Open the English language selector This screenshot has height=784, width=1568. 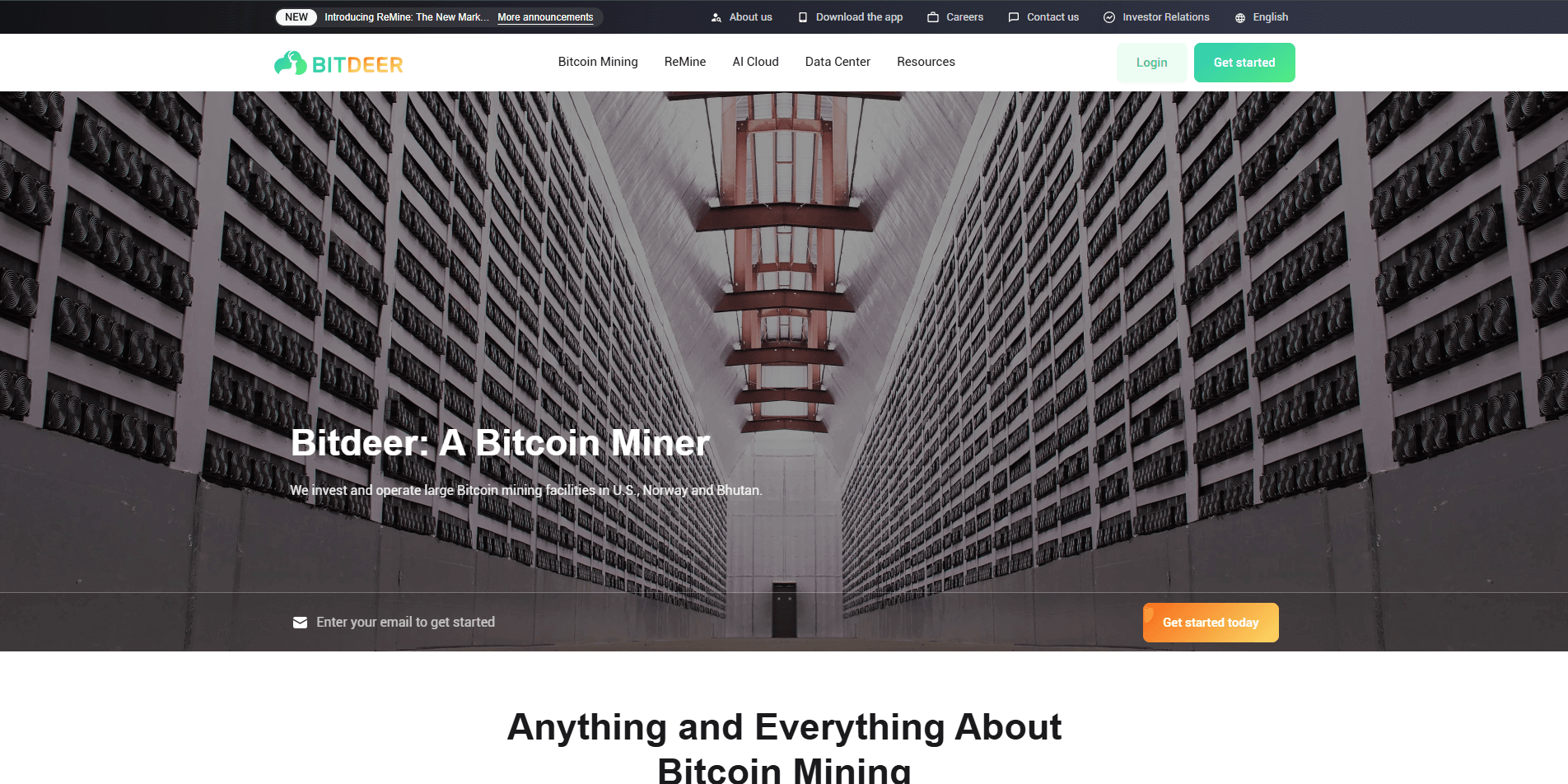(x=1262, y=17)
